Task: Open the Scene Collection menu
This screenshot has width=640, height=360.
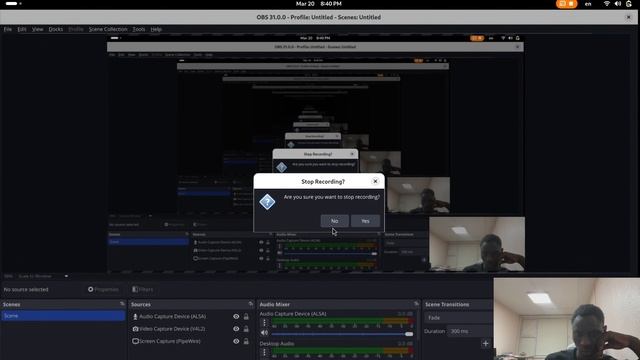Action: tap(108, 29)
